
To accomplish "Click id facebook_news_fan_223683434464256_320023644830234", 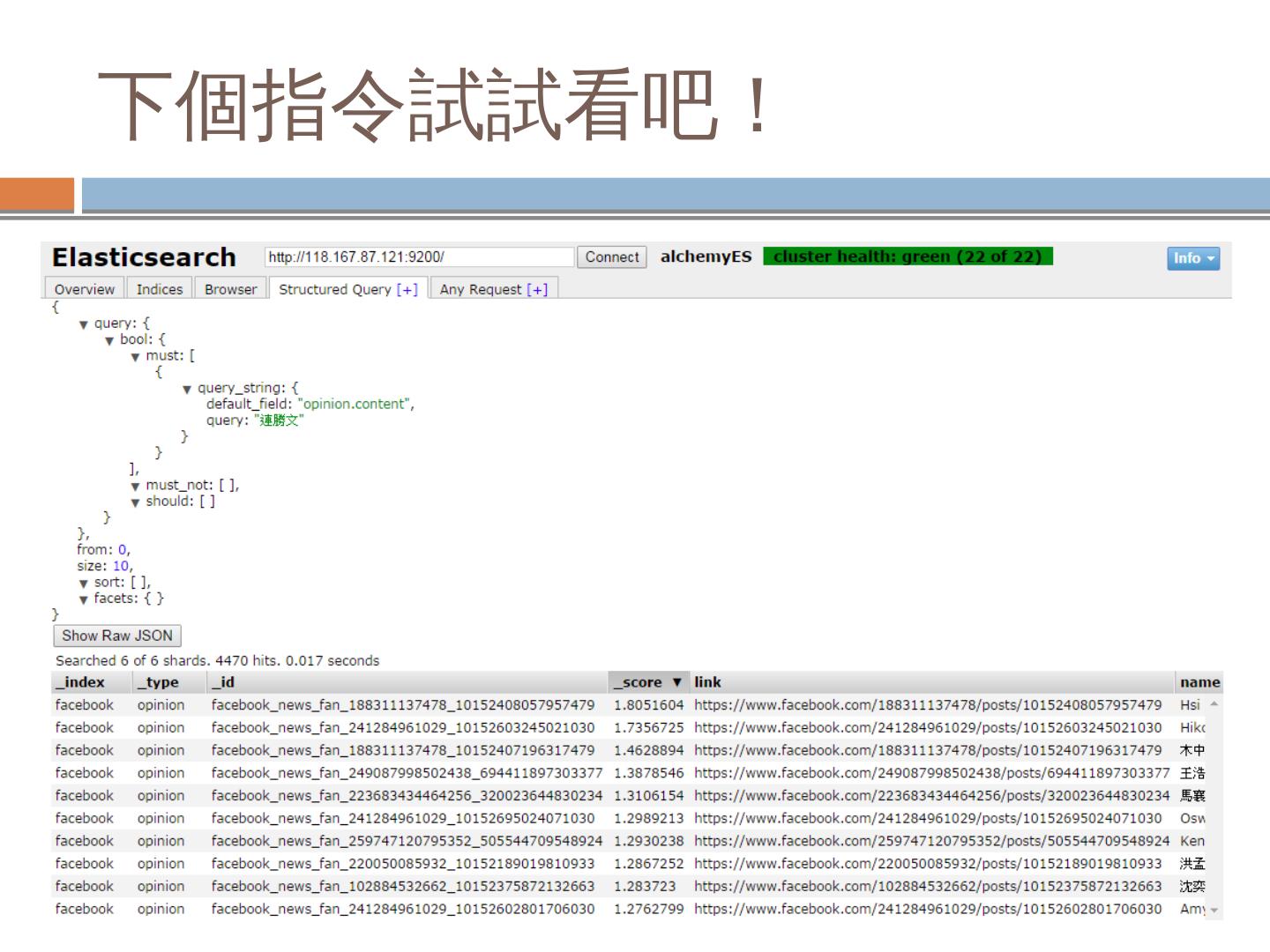I will click(x=407, y=796).
